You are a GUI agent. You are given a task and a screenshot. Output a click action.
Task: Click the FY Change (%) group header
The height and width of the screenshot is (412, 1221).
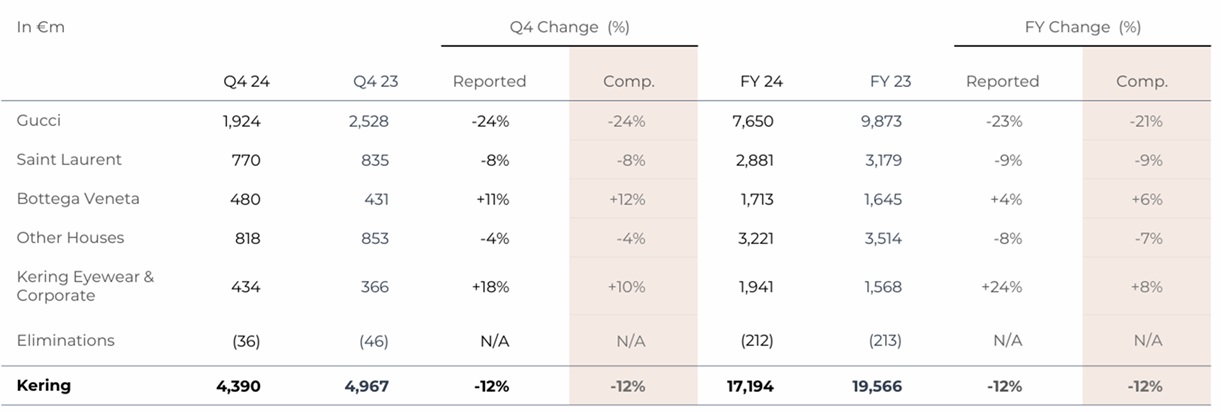tap(1083, 27)
